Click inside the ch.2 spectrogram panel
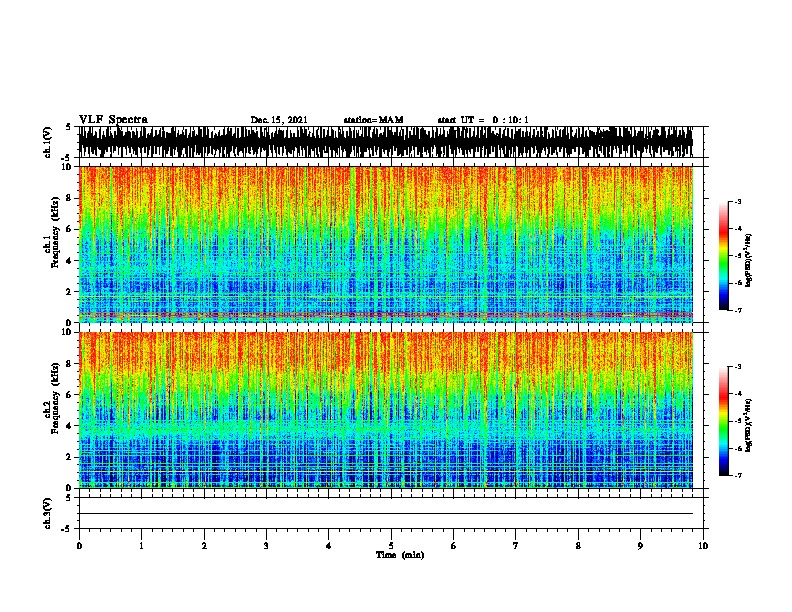 click(x=386, y=410)
